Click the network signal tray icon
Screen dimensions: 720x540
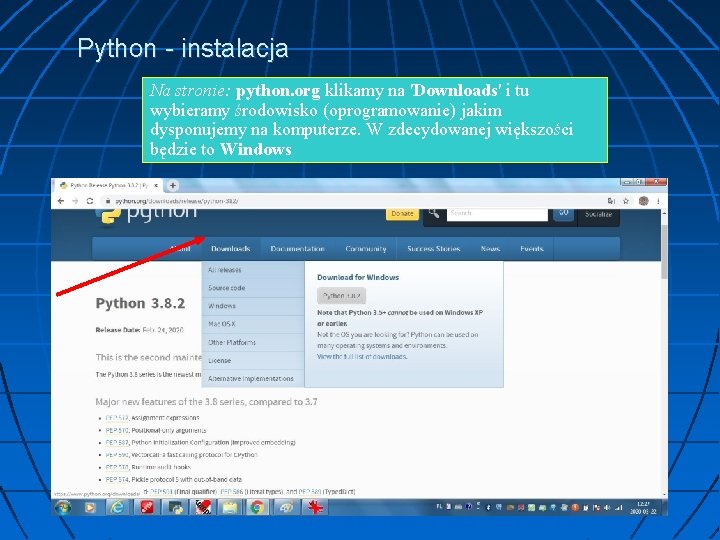tap(619, 508)
